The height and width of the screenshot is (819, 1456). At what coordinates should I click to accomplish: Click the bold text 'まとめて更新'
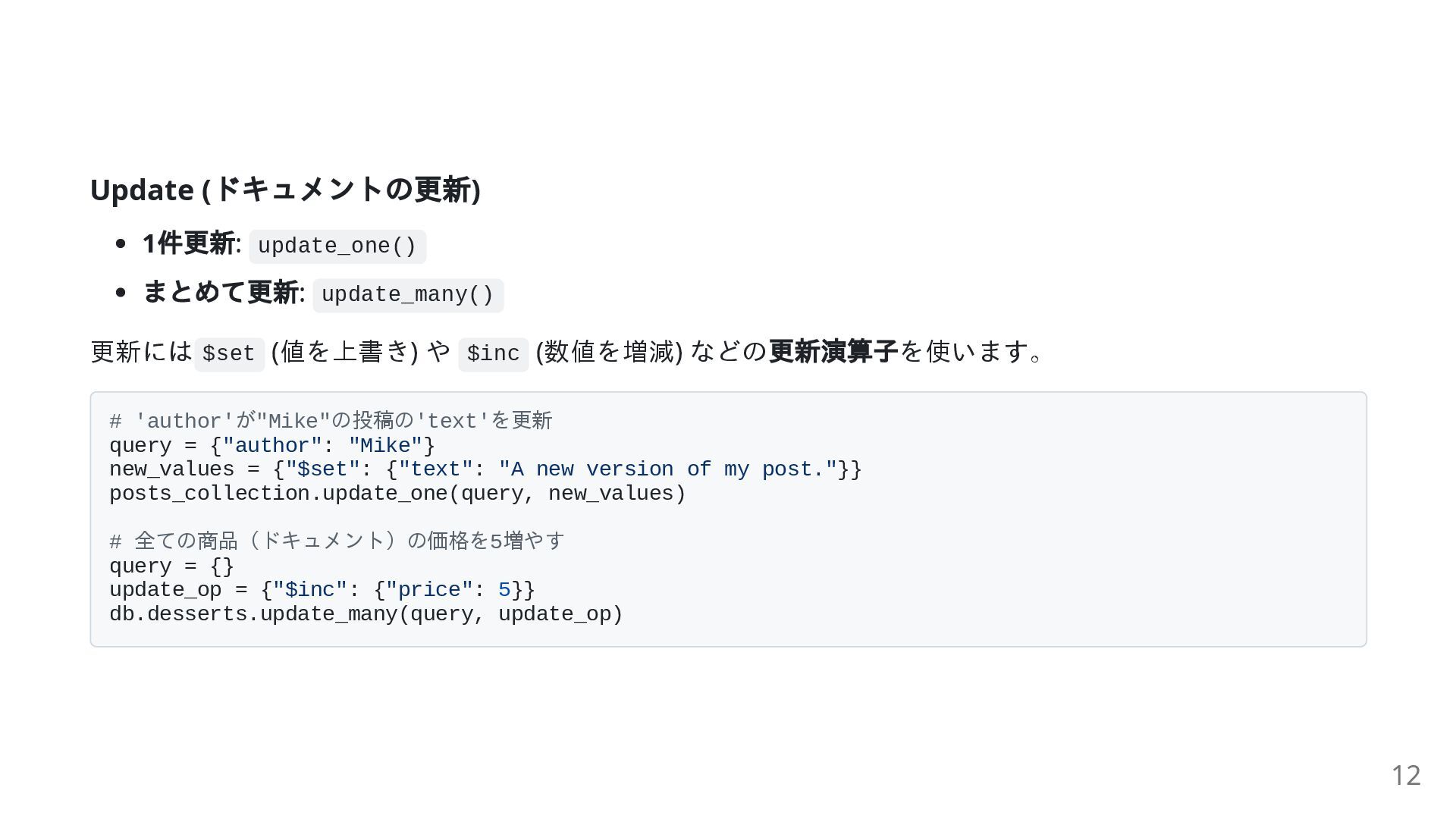221,293
